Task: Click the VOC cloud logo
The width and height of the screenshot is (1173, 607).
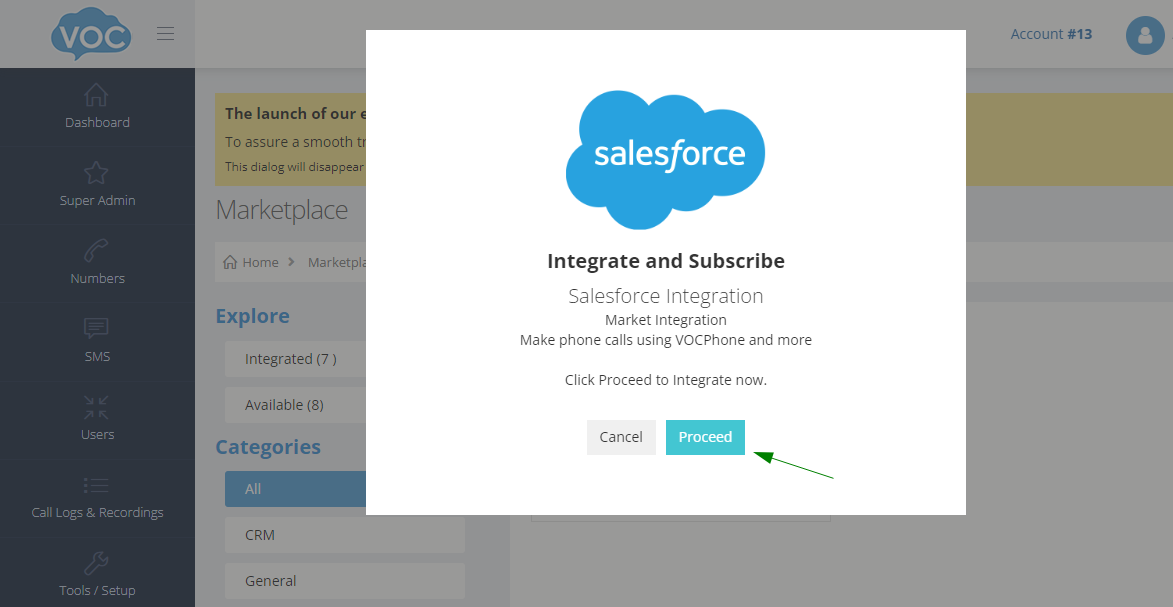Action: click(x=91, y=35)
